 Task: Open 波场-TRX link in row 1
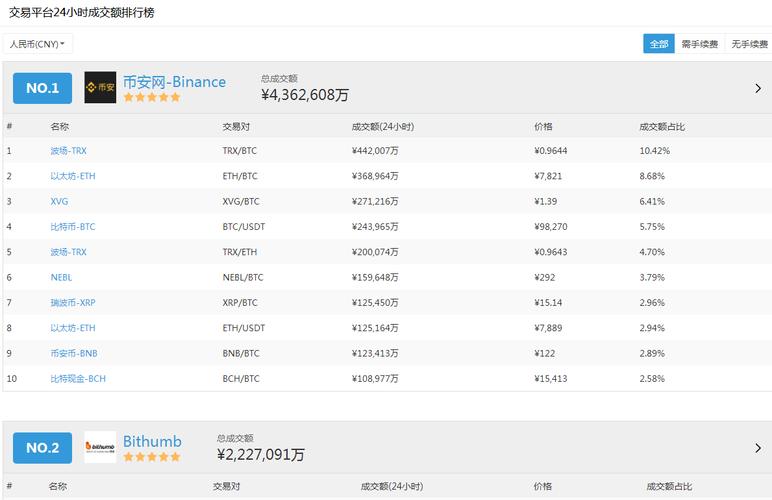click(68, 151)
